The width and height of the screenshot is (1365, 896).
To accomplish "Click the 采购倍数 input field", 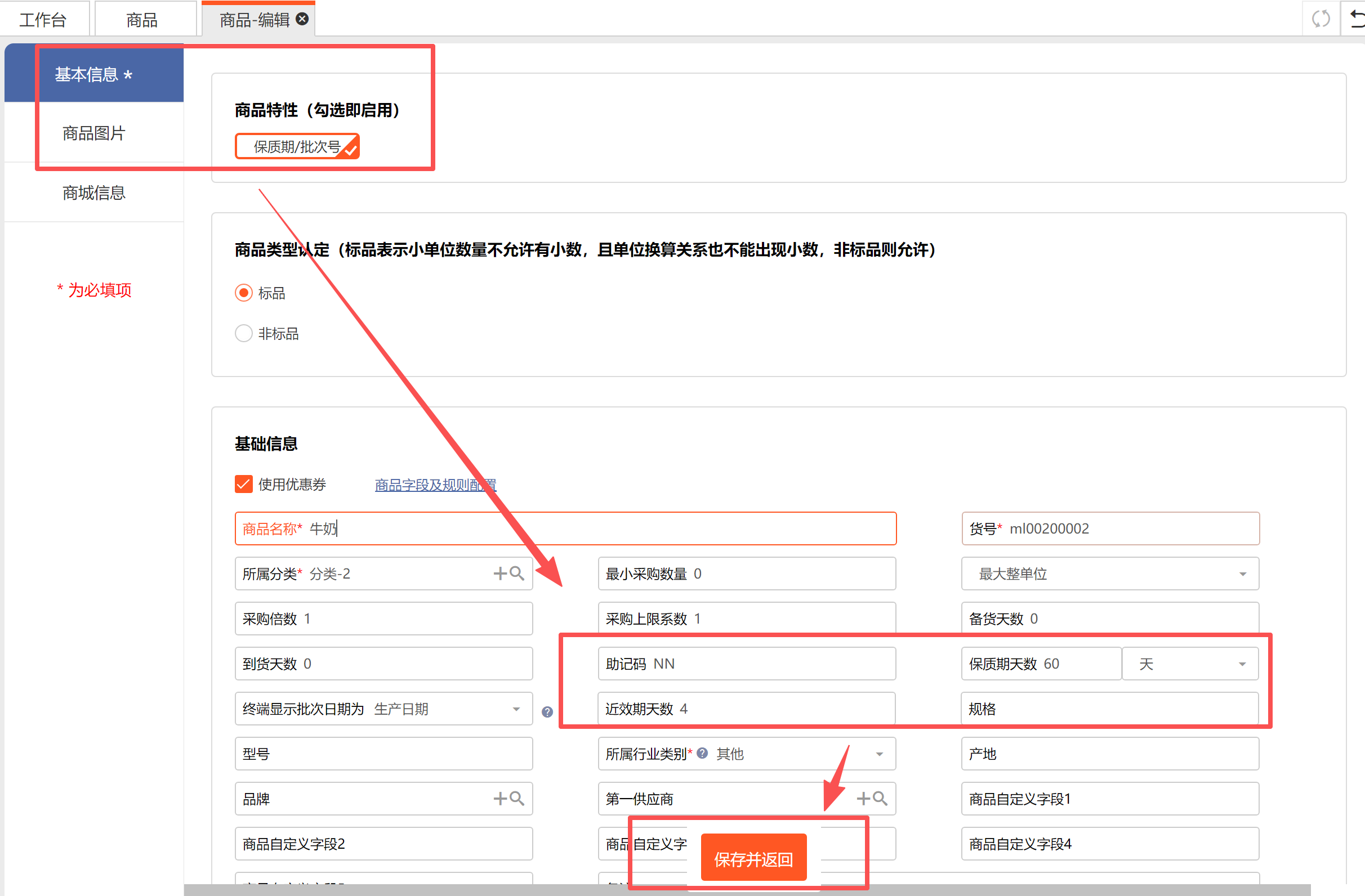I will coord(383,619).
